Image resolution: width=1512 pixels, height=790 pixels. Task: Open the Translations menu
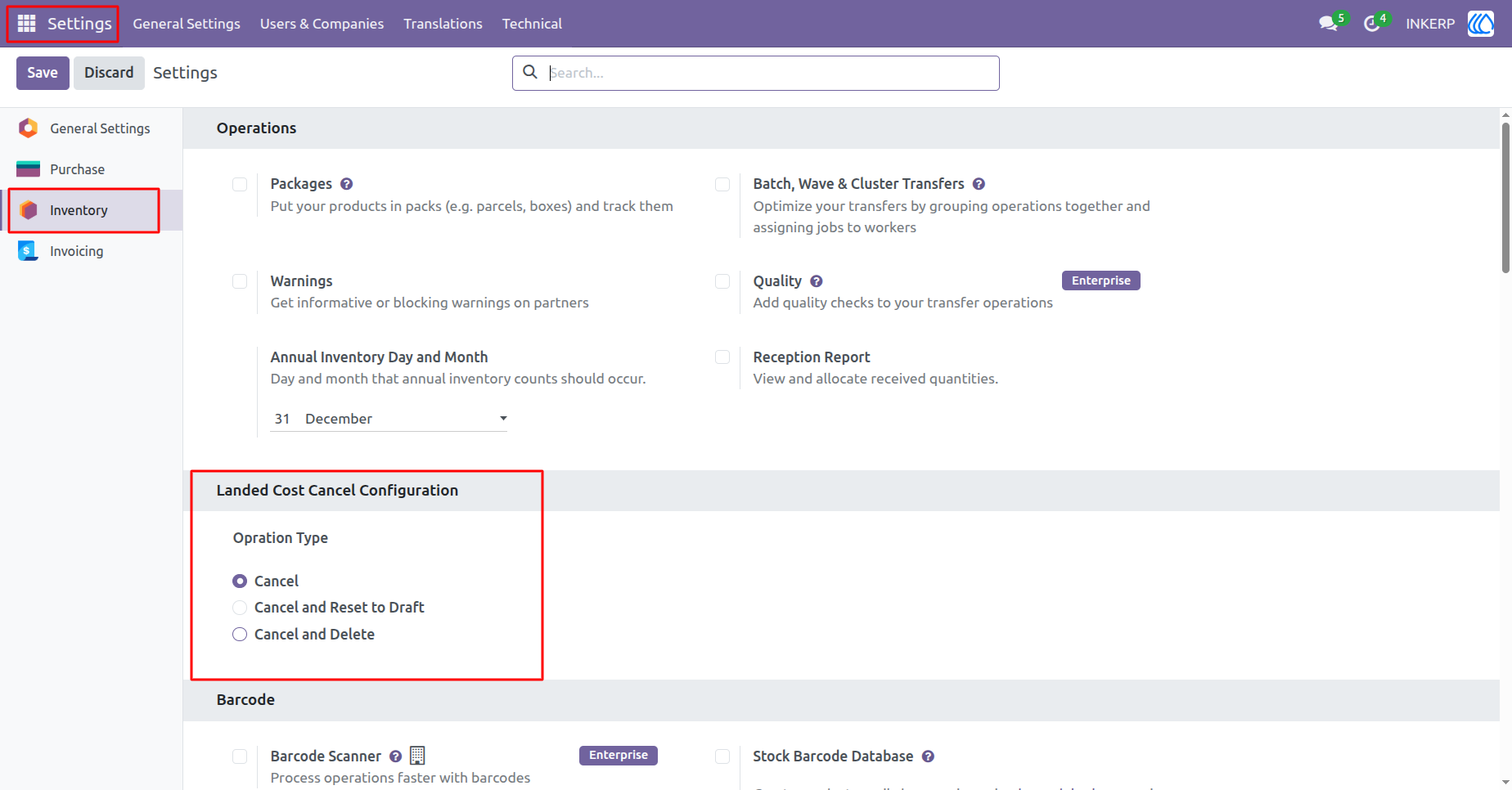pyautogui.click(x=443, y=24)
